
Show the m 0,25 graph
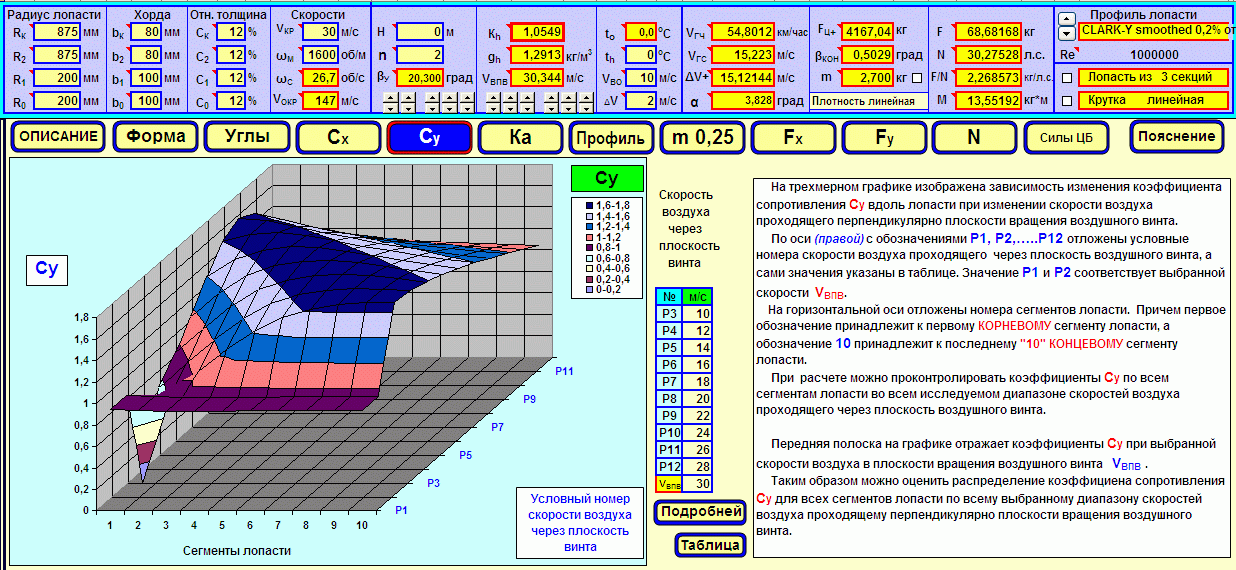point(701,137)
